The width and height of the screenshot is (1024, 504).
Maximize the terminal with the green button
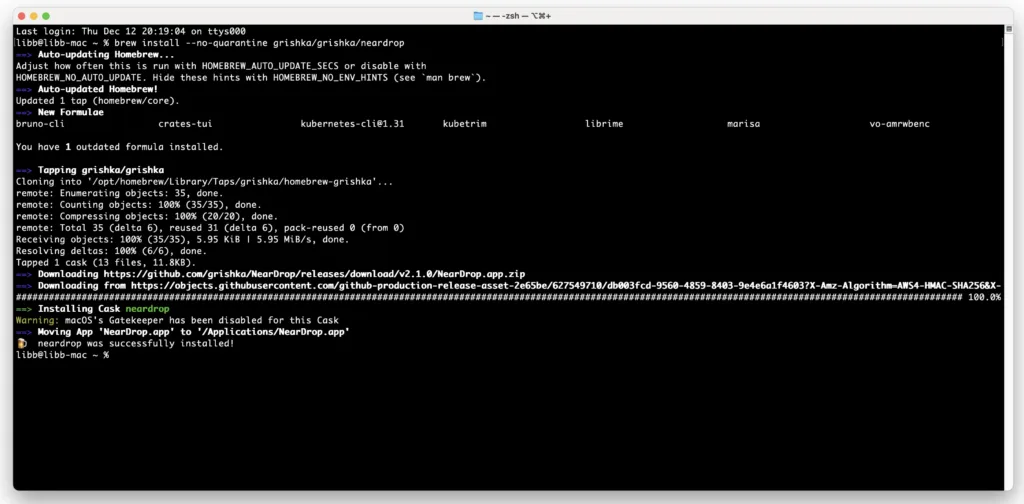47,17
